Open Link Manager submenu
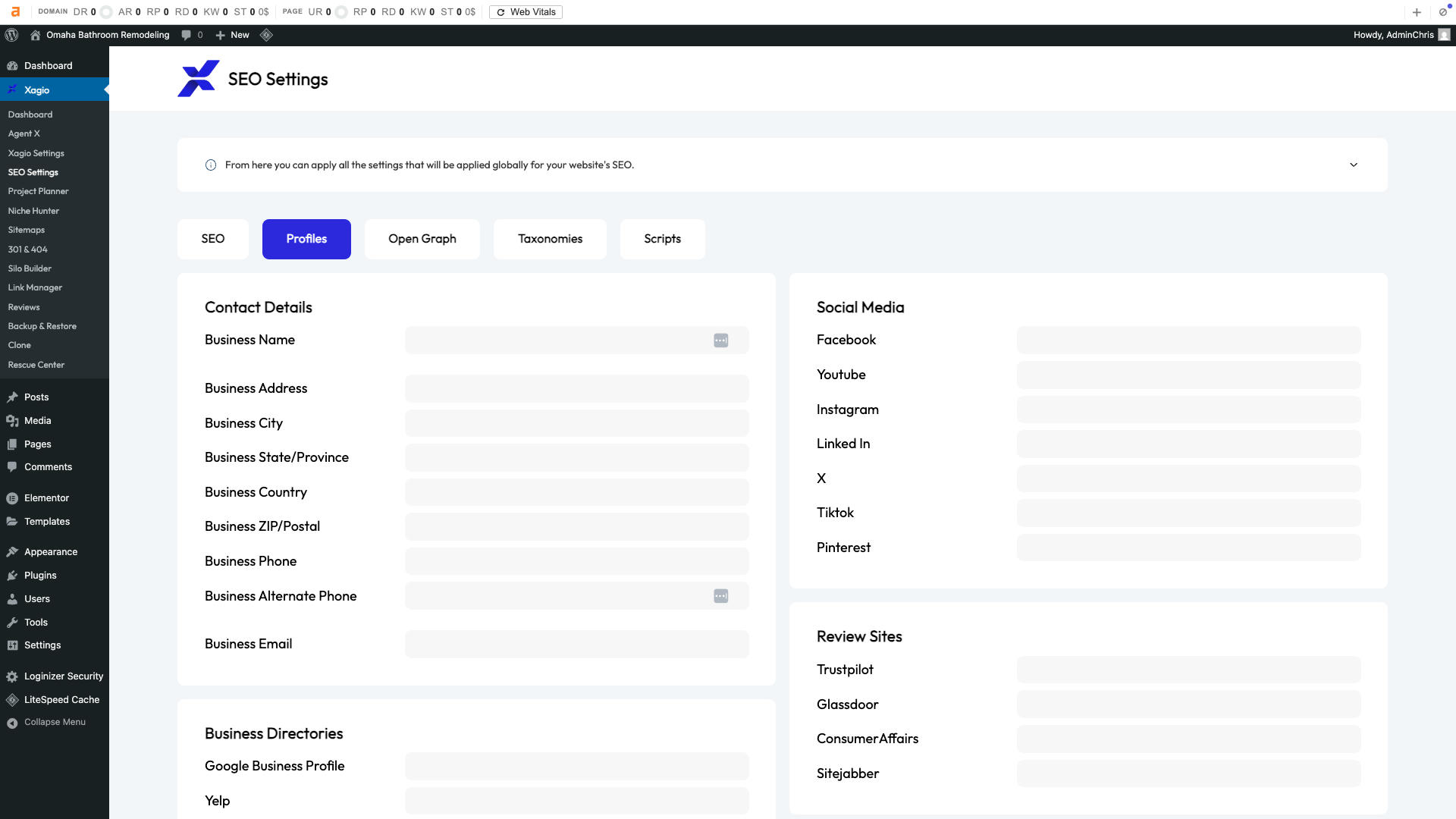Viewport: 1456px width, 819px height. point(35,287)
